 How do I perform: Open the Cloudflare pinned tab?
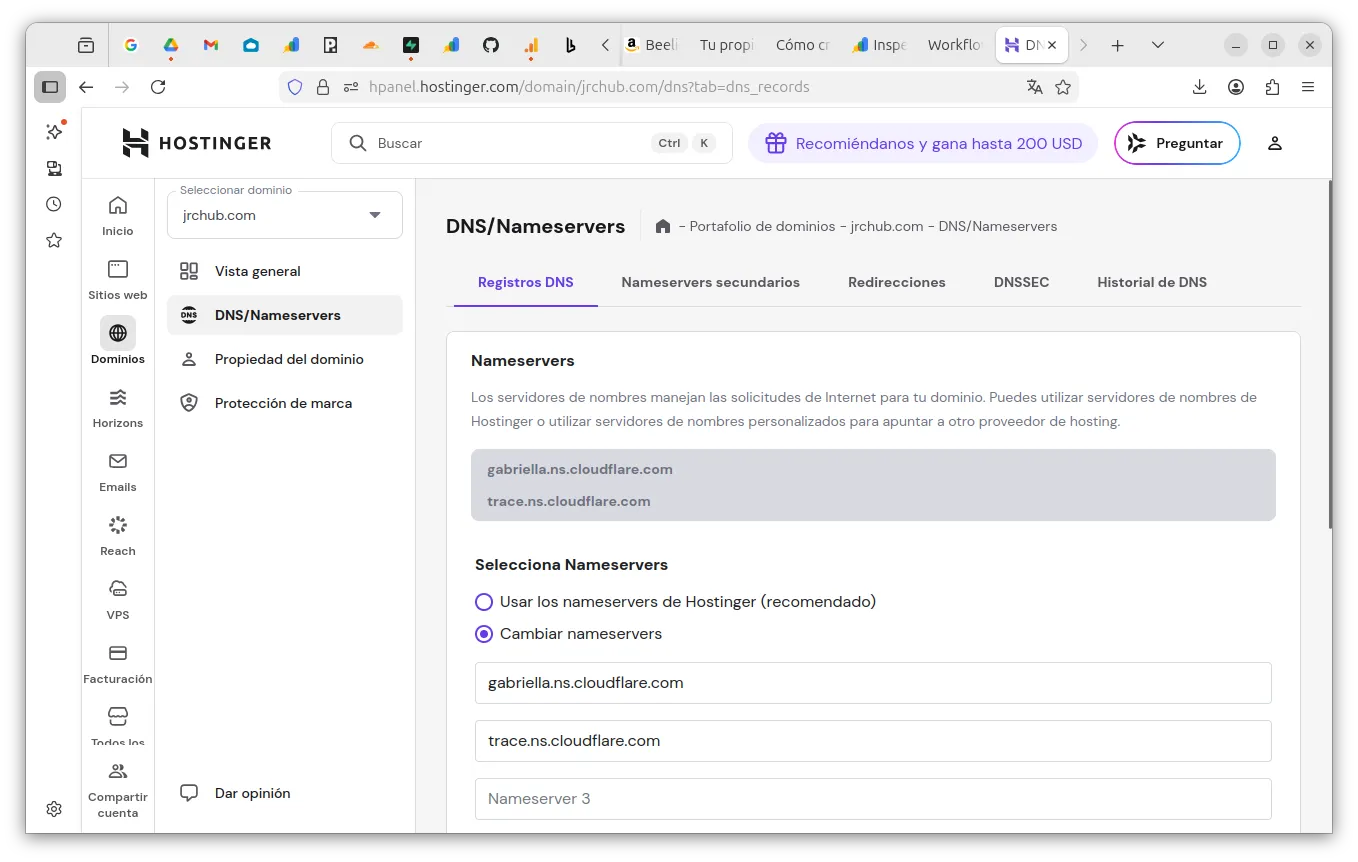click(371, 45)
